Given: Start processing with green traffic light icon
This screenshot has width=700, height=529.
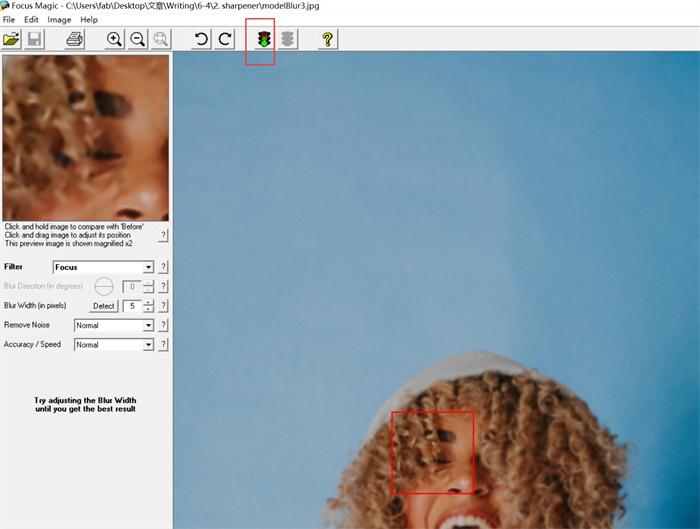Looking at the screenshot, I should coord(264,39).
